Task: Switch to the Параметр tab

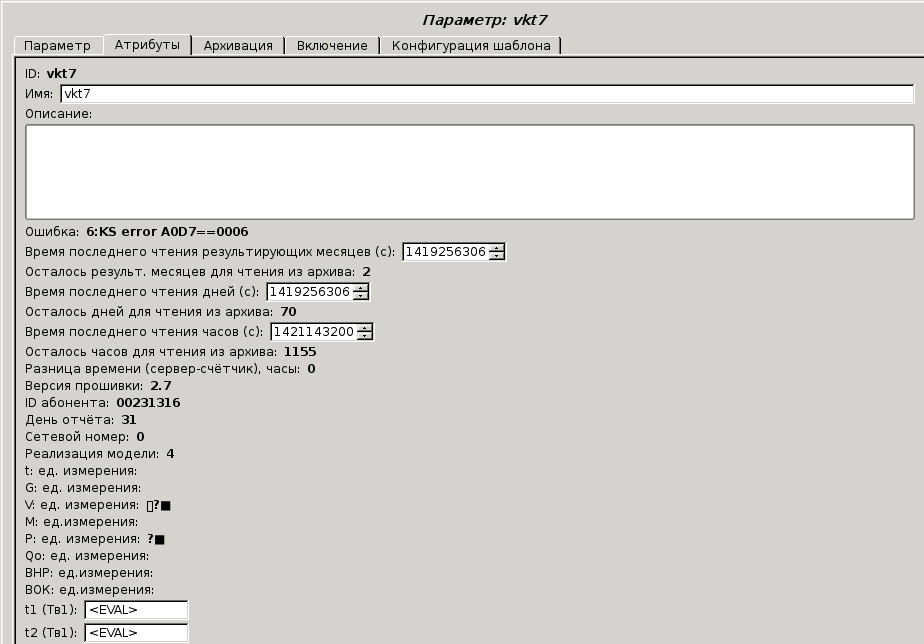Action: [x=57, y=46]
